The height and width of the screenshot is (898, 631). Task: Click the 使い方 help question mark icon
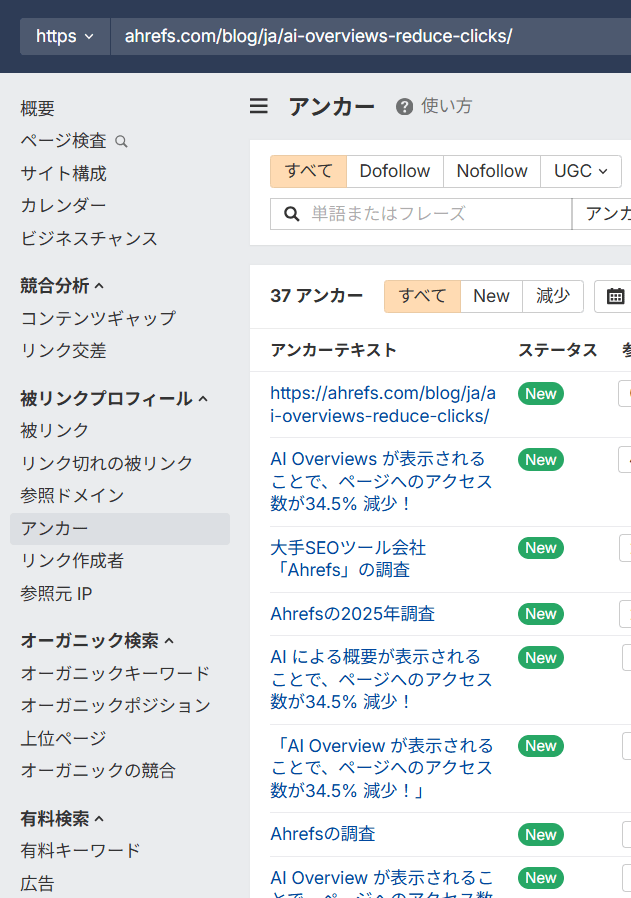pos(404,107)
